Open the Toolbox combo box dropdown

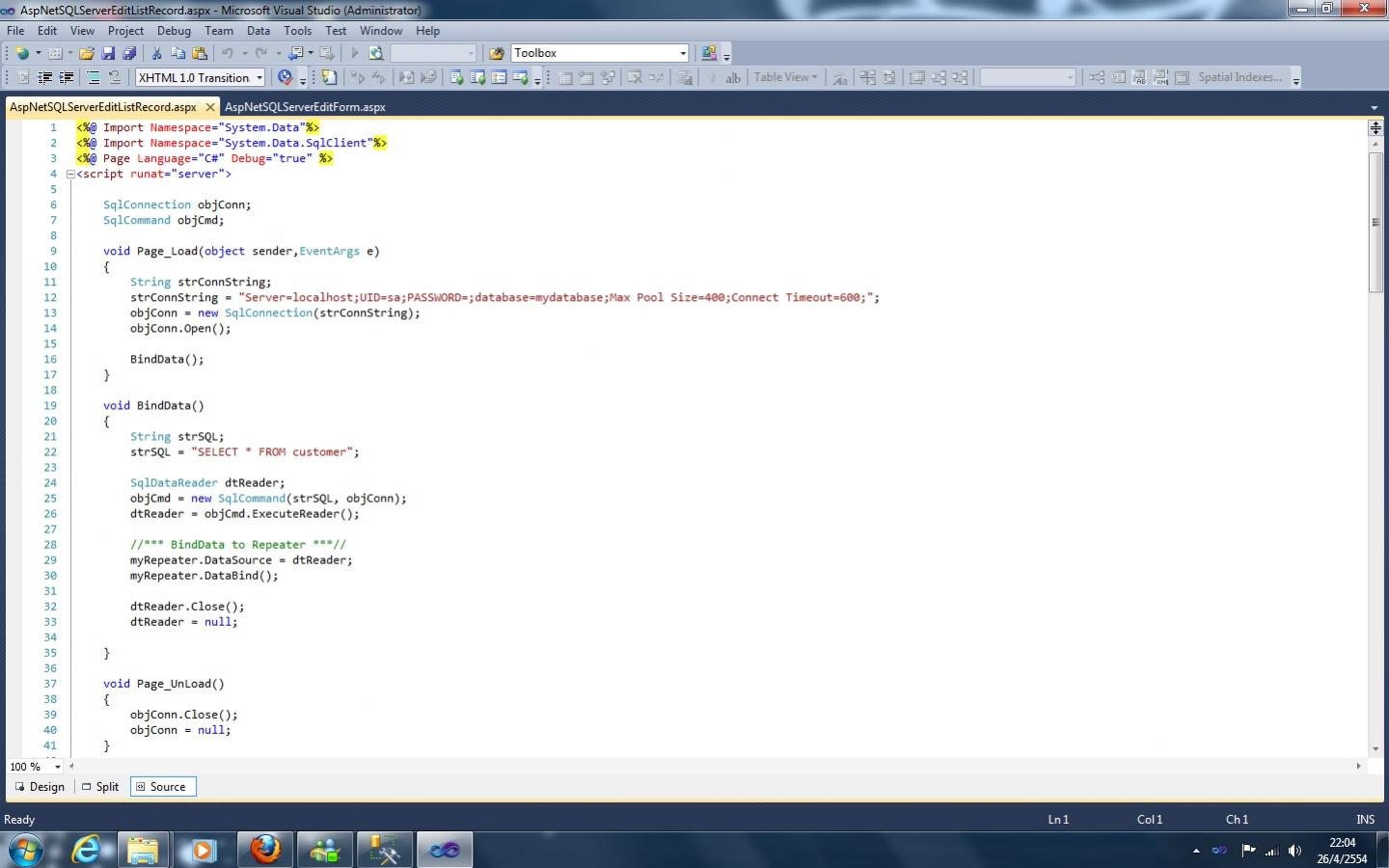[x=683, y=53]
